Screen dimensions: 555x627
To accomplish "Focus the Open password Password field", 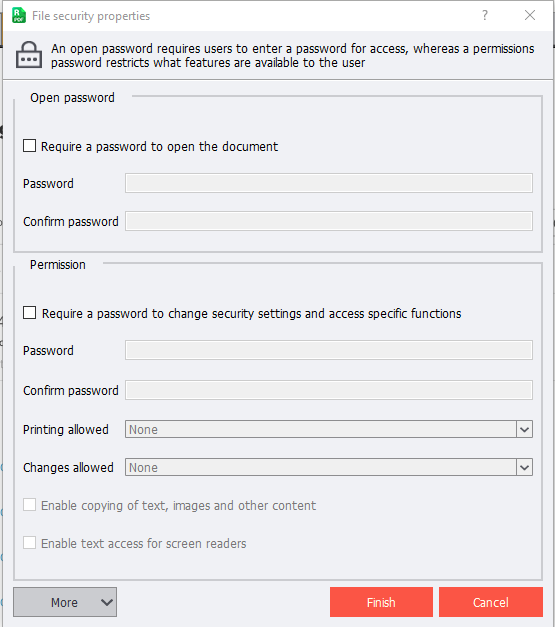I will (329, 183).
